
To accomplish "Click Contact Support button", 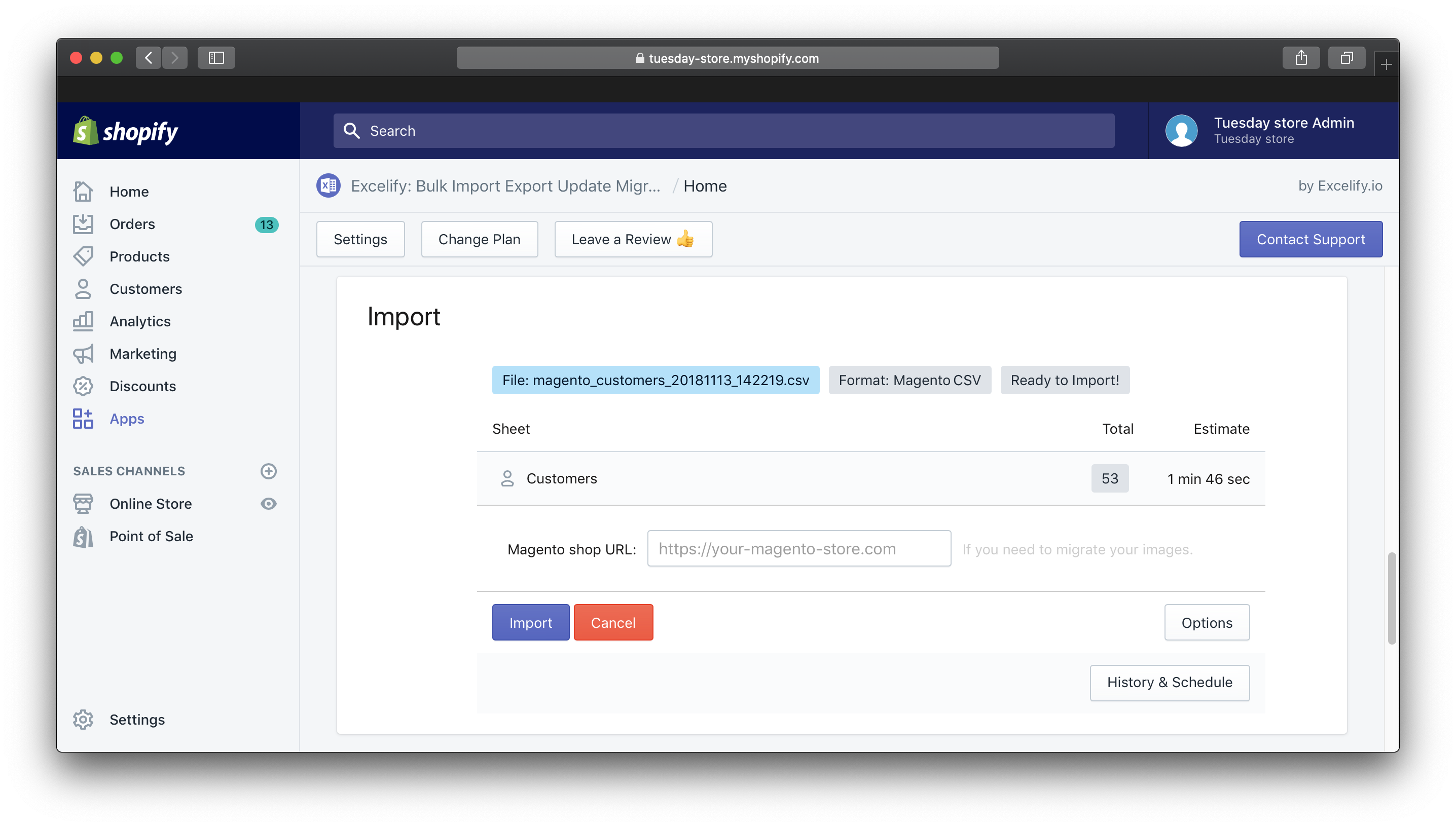I will click(1310, 239).
